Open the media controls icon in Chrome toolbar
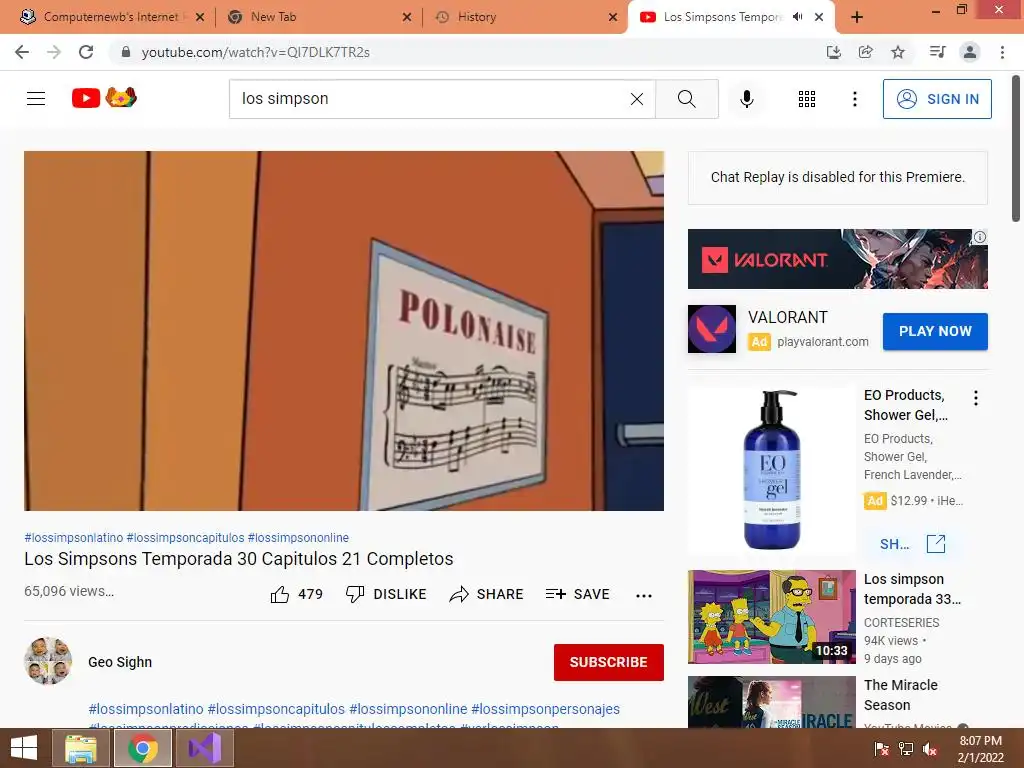 (937, 52)
